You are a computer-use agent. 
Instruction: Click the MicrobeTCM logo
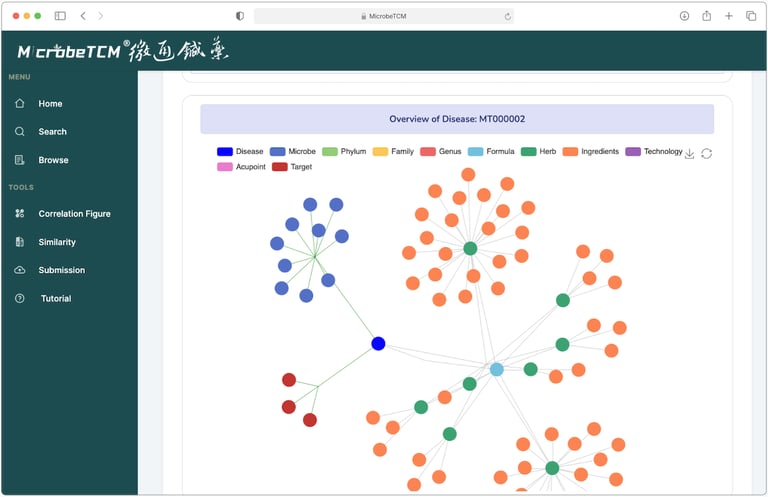122,50
